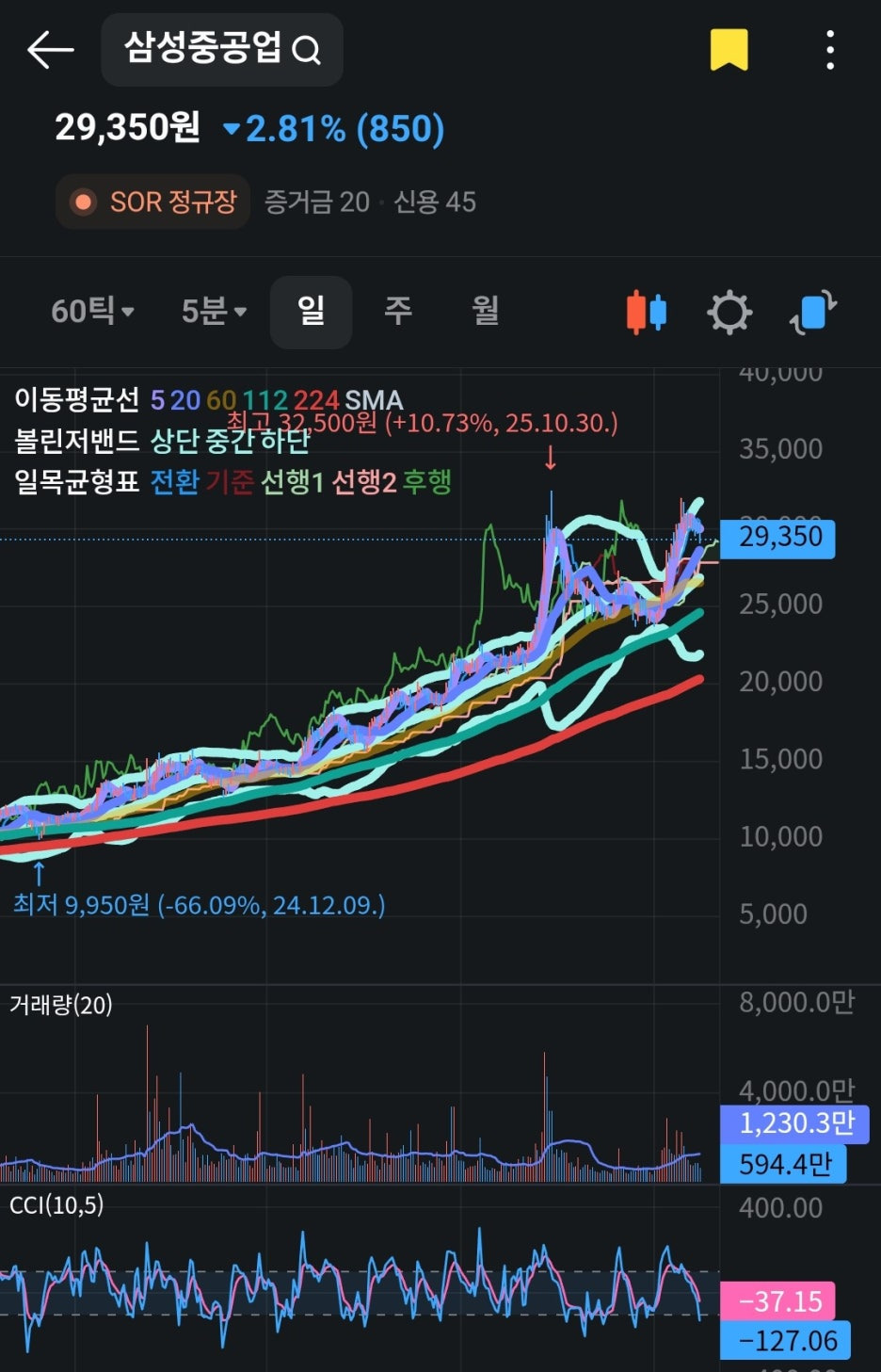Open the three-dot more menu
The image size is (881, 1372).
829,50
